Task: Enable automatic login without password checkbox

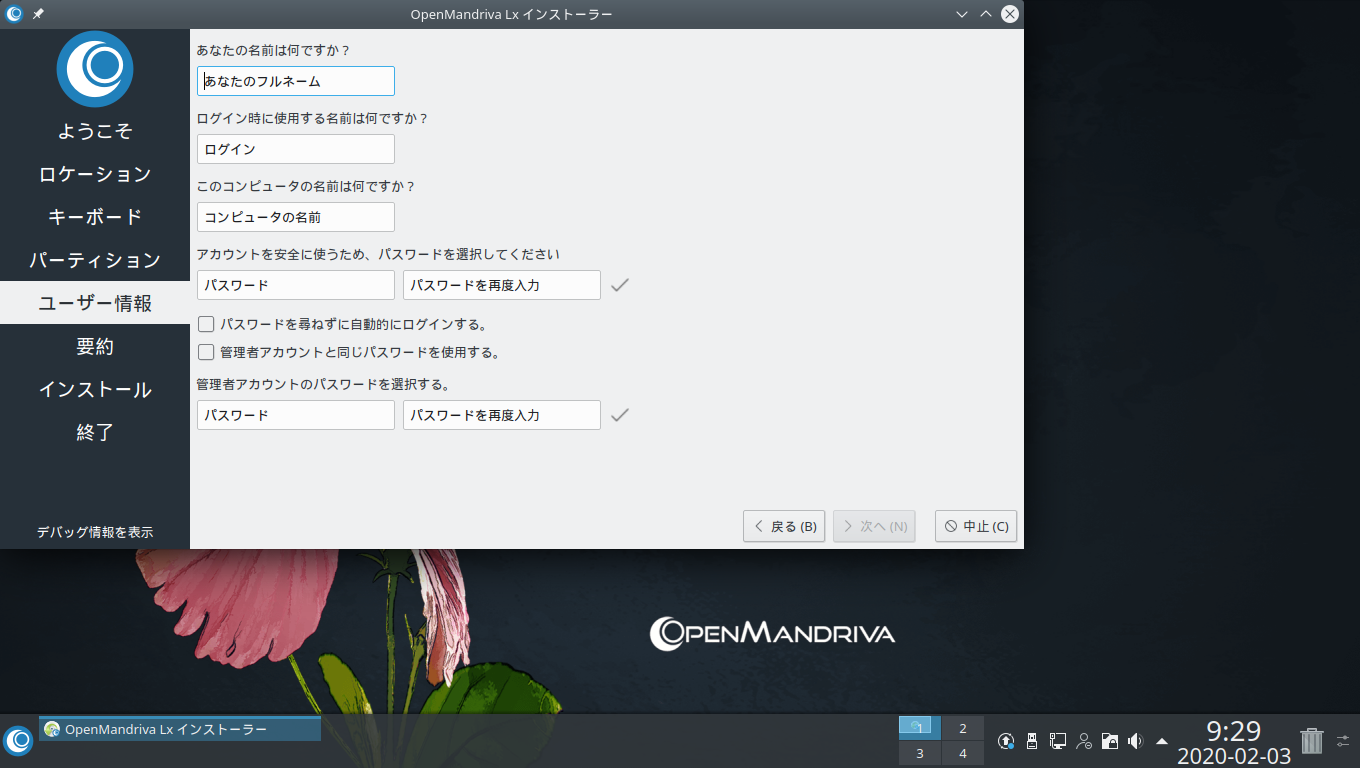Action: (206, 324)
